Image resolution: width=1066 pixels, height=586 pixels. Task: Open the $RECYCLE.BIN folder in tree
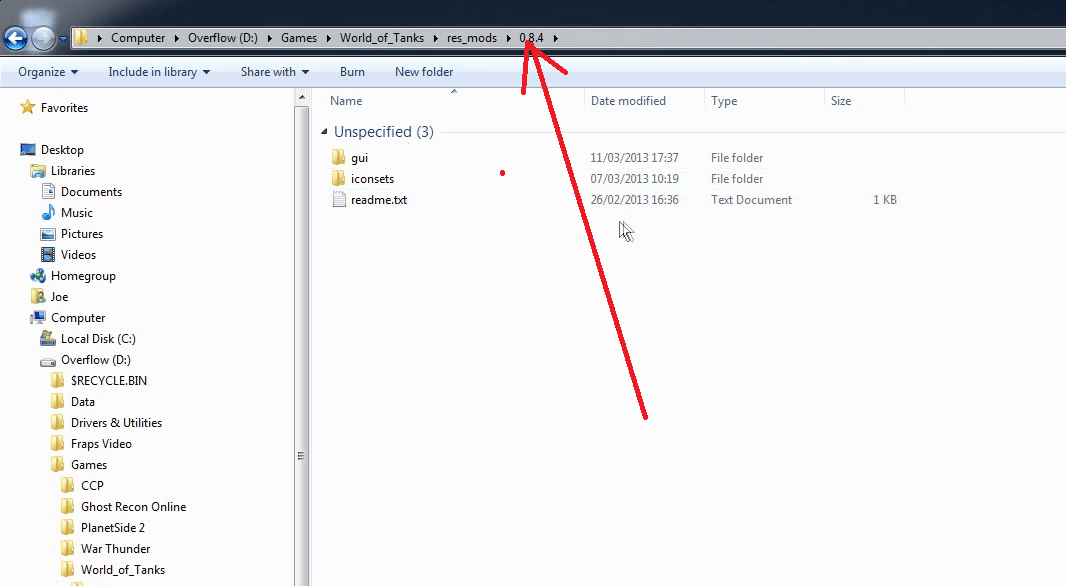tap(109, 381)
